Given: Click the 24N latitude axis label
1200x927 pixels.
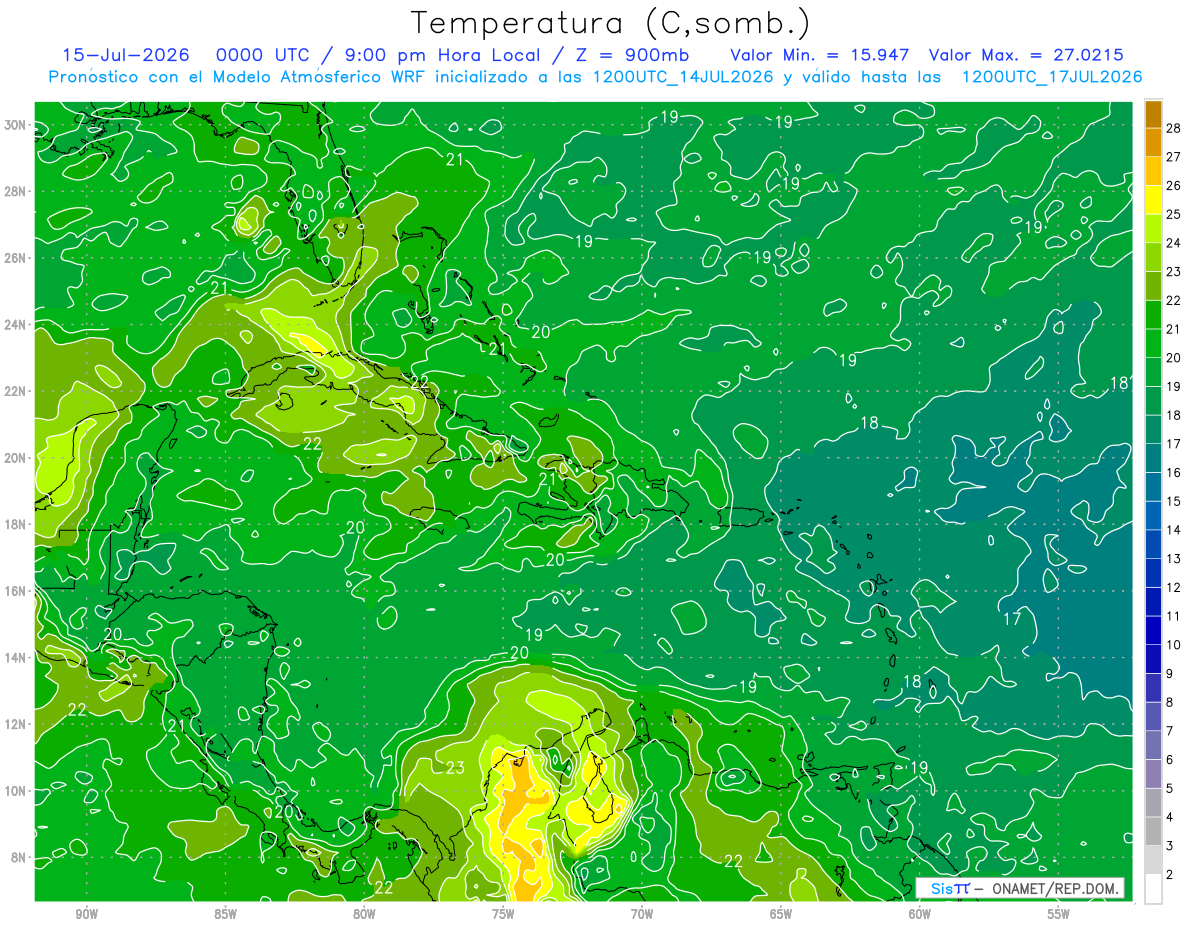Looking at the screenshot, I should point(17,324).
